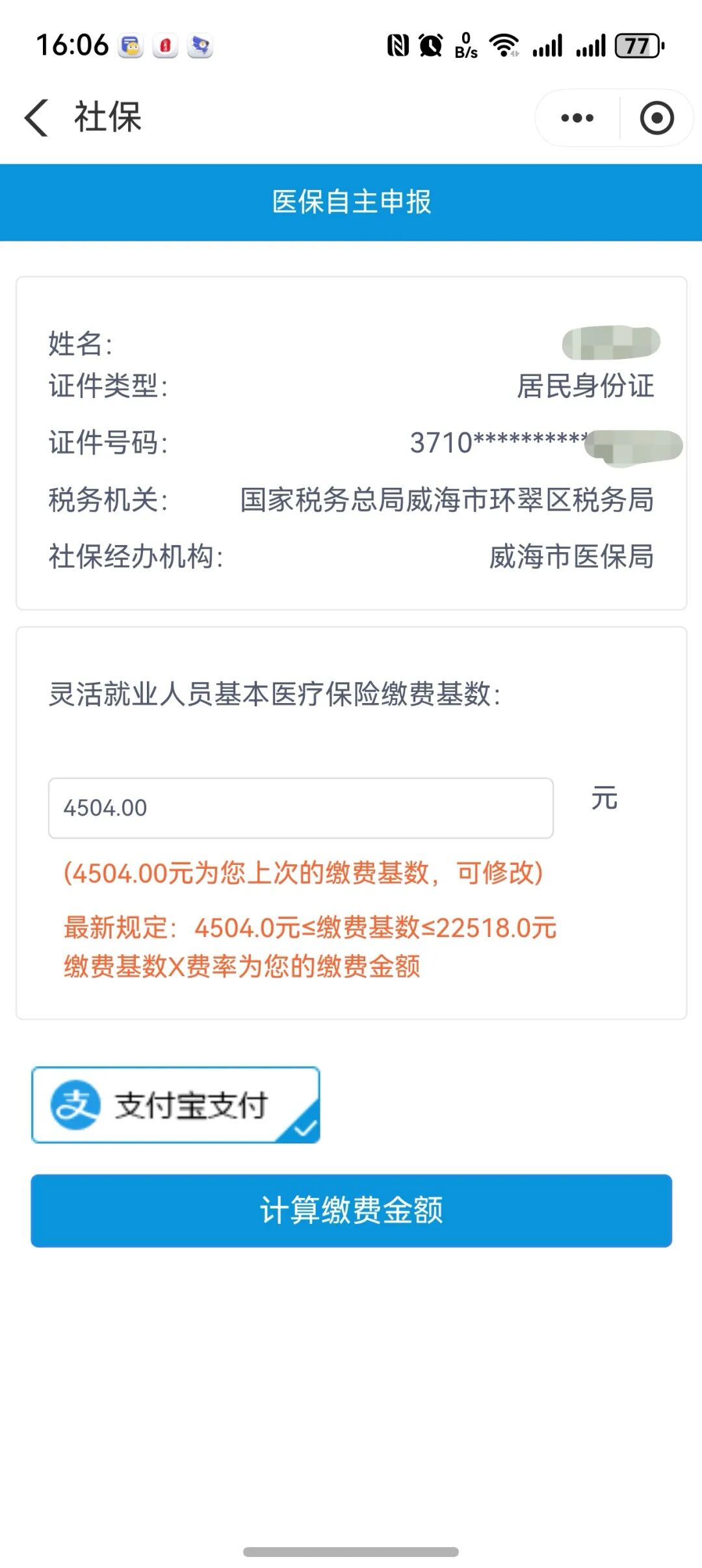This screenshot has height=1568, width=702.
Task: Click the 缴费基数 input field showing 4504.00
Action: 300,808
